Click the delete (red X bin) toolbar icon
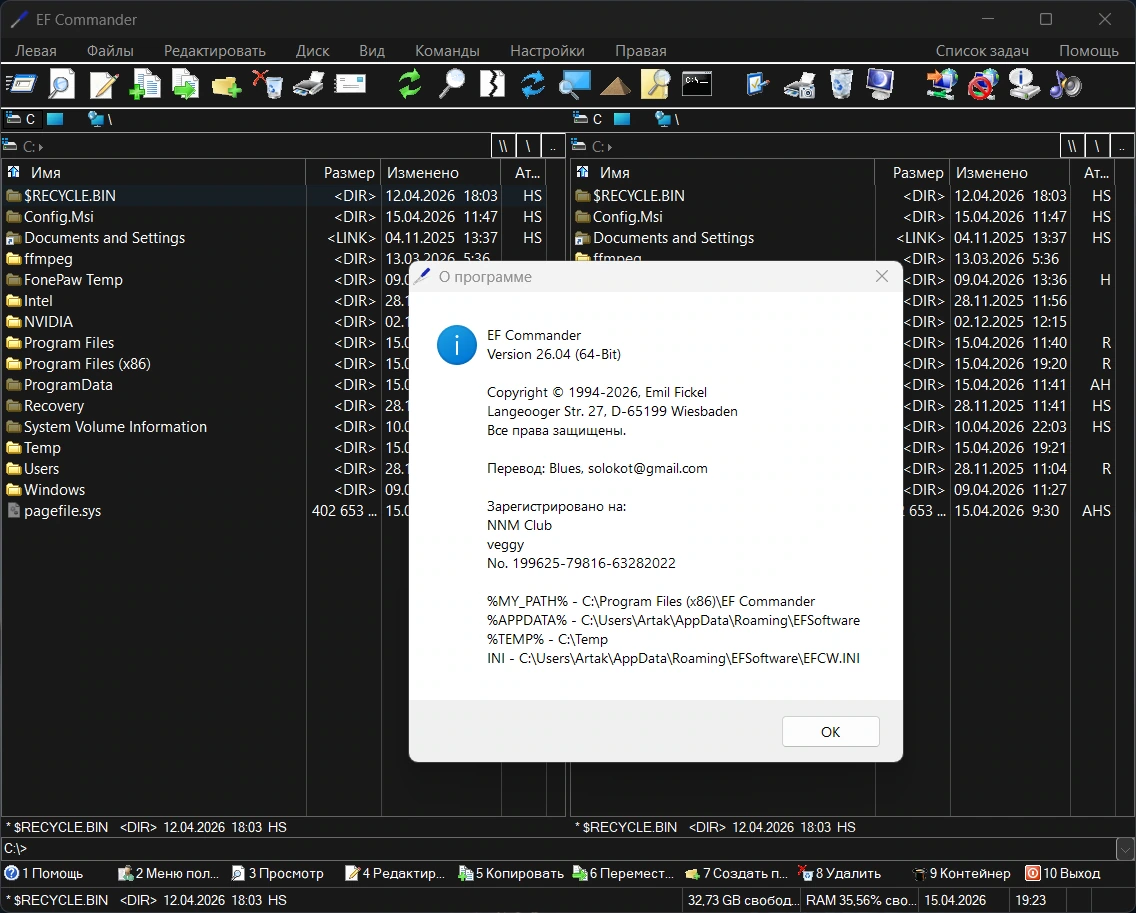 268,85
